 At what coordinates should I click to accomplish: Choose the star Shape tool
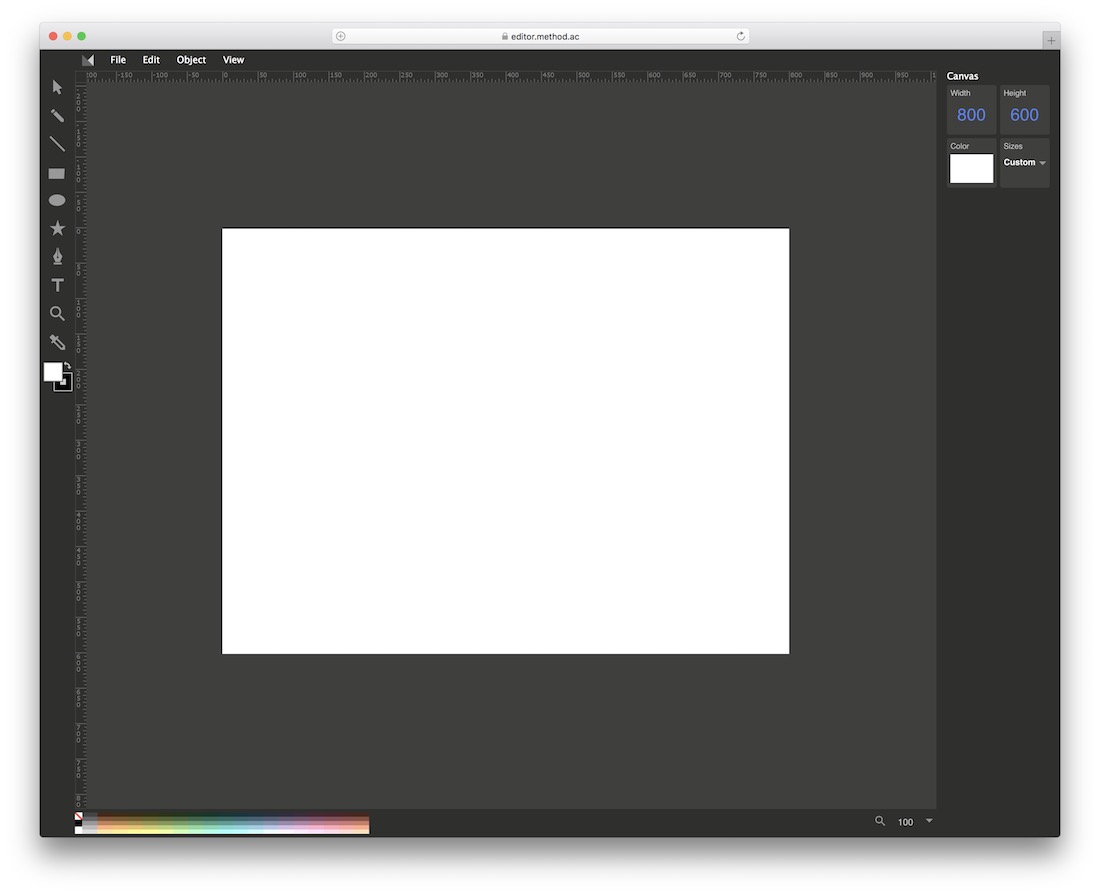[57, 228]
